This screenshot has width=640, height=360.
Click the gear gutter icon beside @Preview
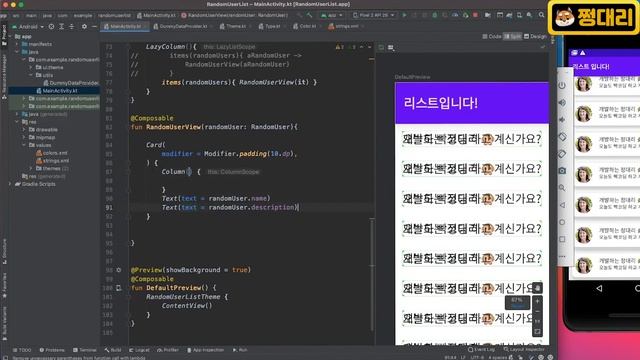pos(119,270)
